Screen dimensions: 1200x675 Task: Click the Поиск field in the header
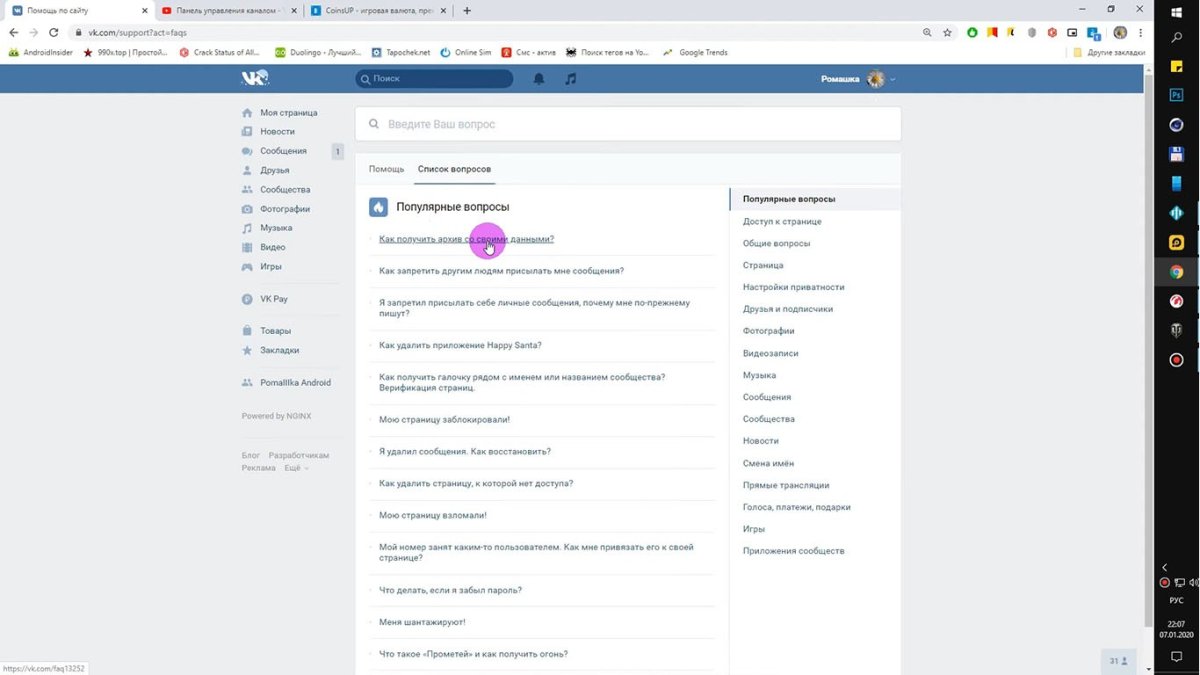pos(435,78)
